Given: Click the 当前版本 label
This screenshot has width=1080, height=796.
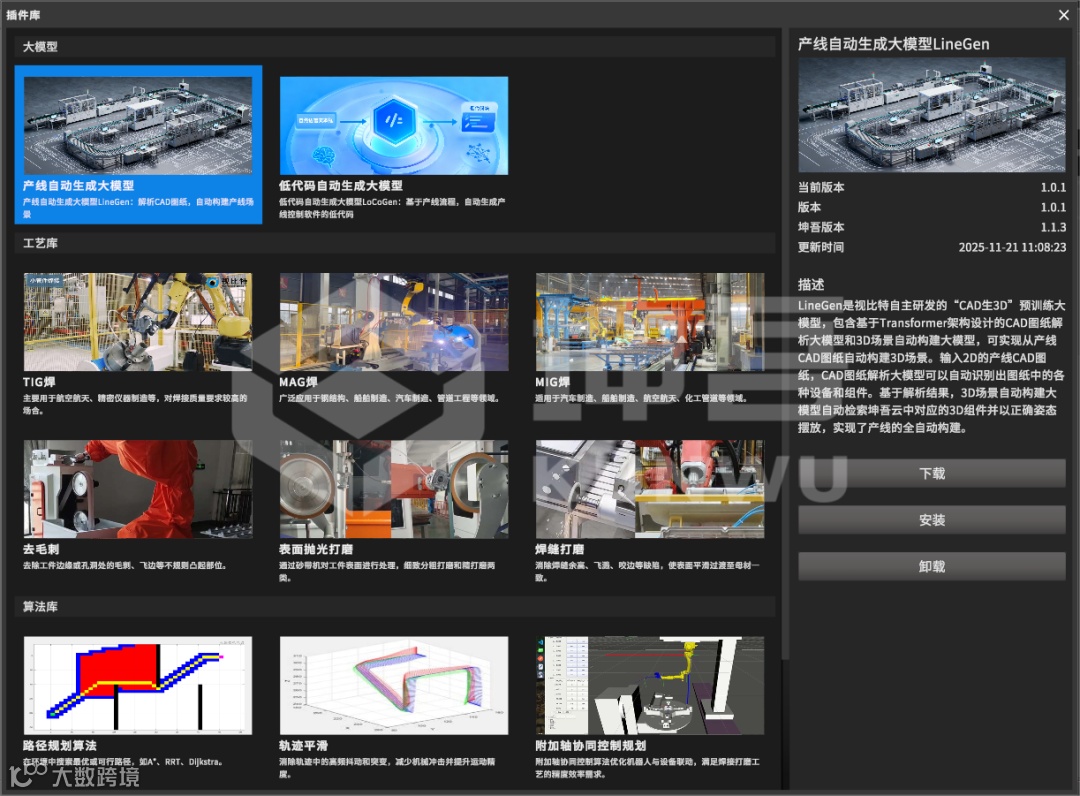Looking at the screenshot, I should pos(821,187).
